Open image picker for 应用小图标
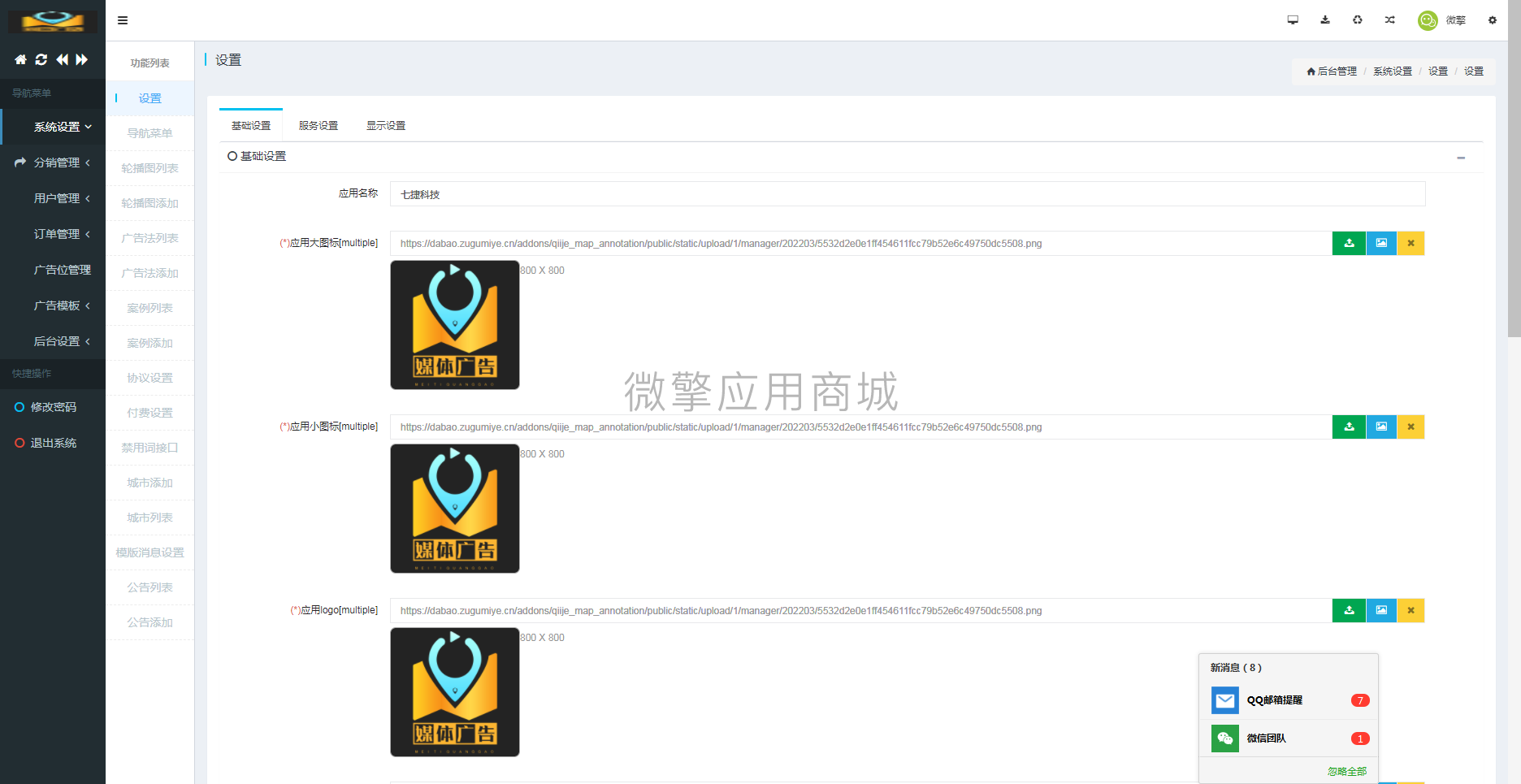Viewport: 1521px width, 784px height. [1381, 427]
